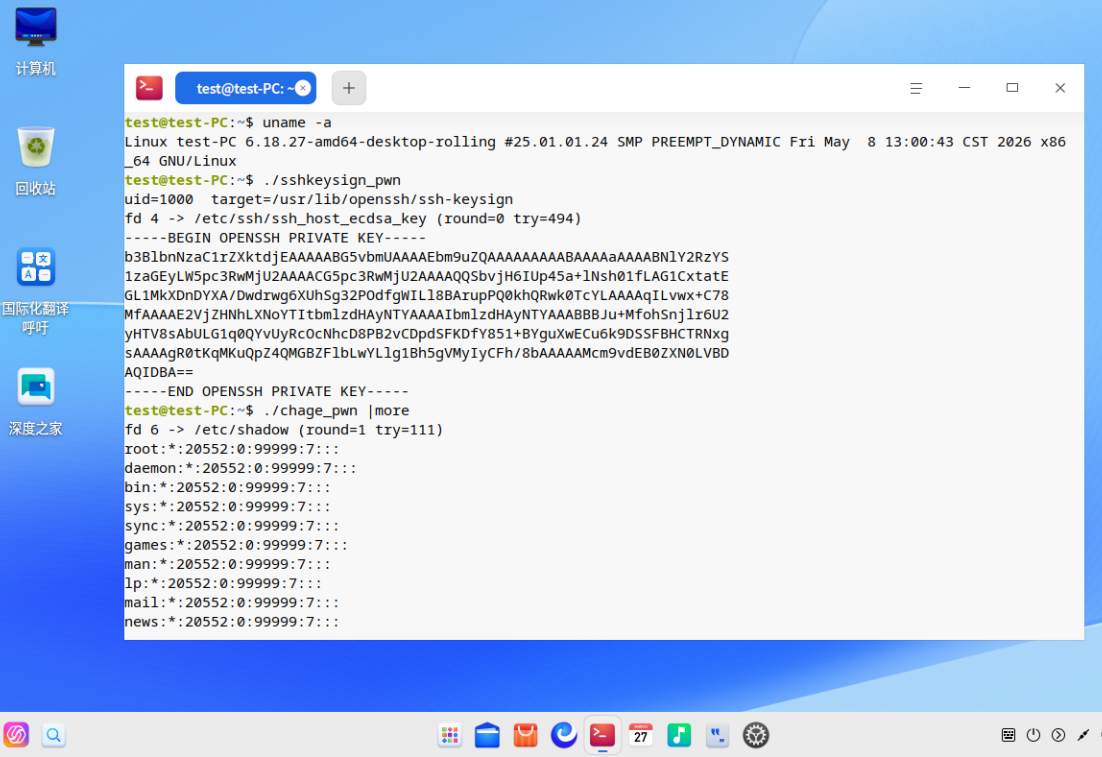Open the search icon in dock
Image resolution: width=1102 pixels, height=757 pixels.
point(53,735)
